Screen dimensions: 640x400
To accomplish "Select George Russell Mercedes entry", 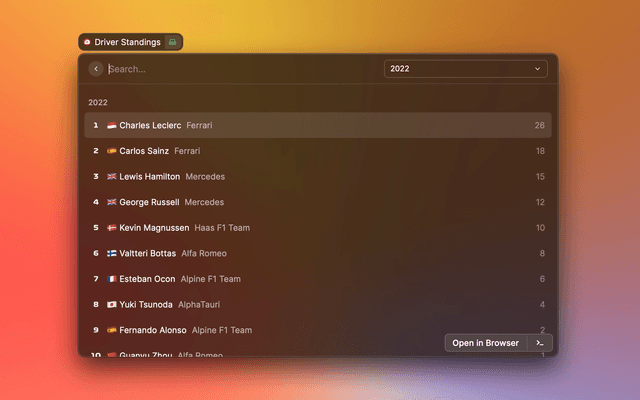I will pyautogui.click(x=318, y=202).
